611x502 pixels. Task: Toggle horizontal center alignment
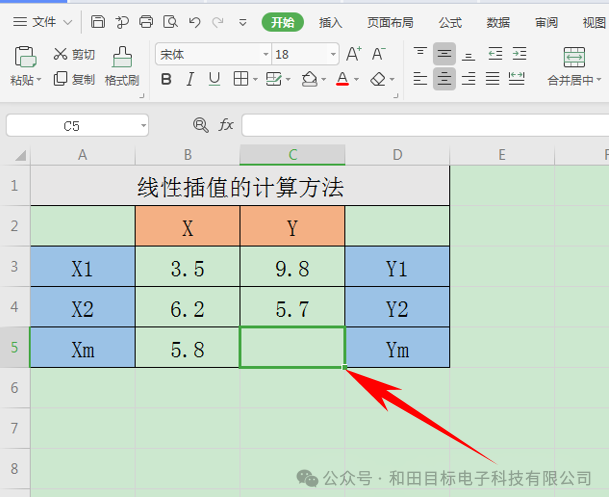click(444, 79)
